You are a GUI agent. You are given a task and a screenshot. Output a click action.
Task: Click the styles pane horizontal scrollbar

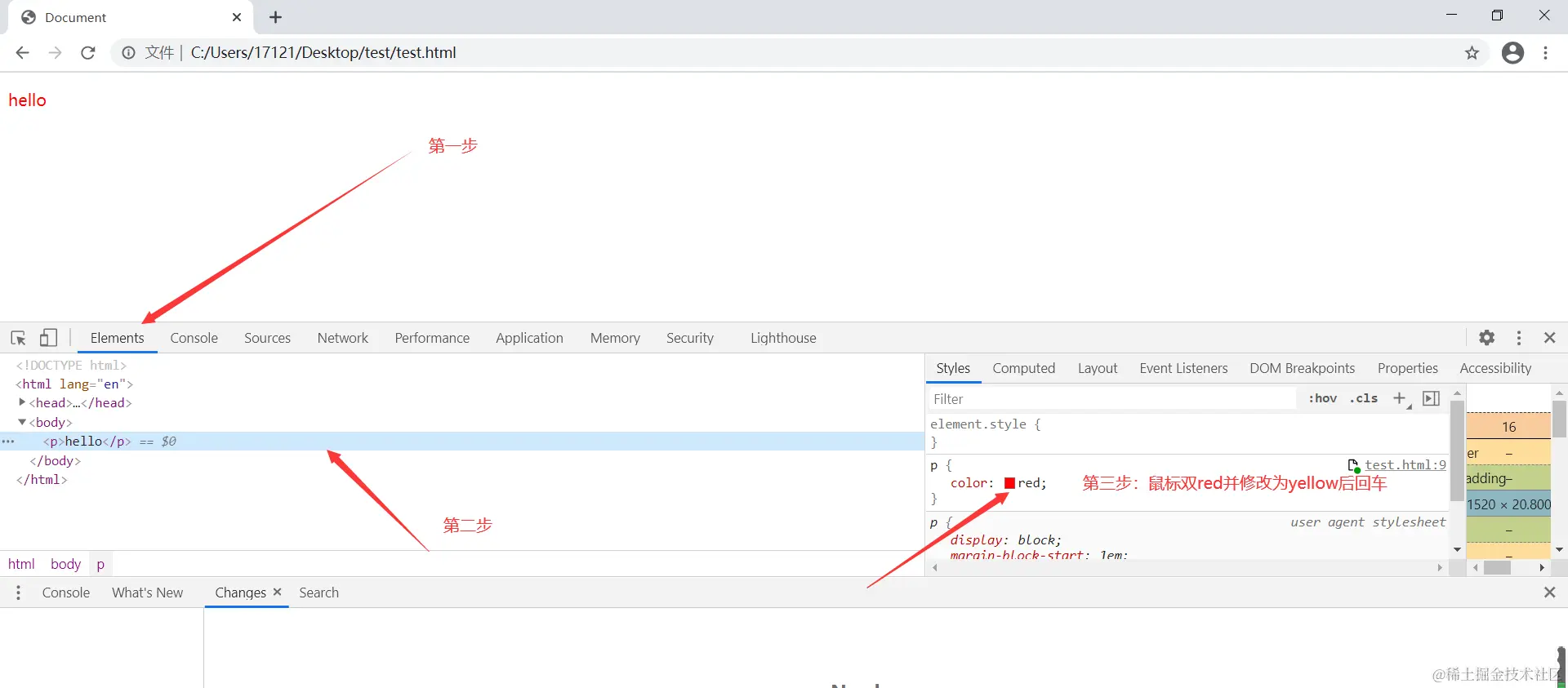coord(1187,567)
